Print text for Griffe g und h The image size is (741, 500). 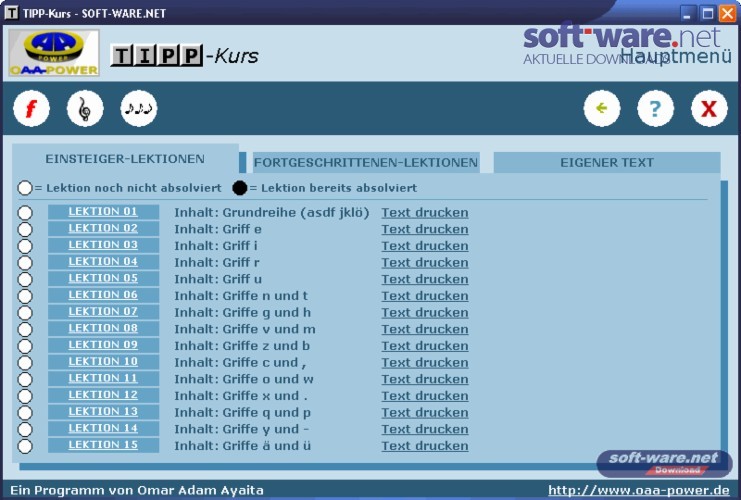coord(425,312)
